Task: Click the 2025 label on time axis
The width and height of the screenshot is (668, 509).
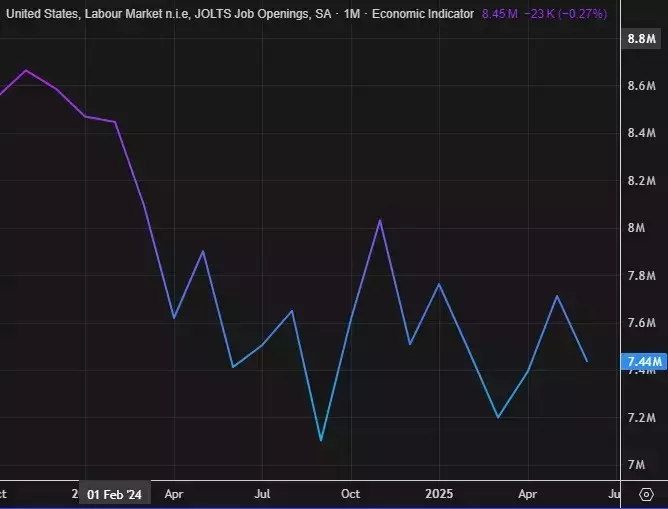Action: pos(439,494)
